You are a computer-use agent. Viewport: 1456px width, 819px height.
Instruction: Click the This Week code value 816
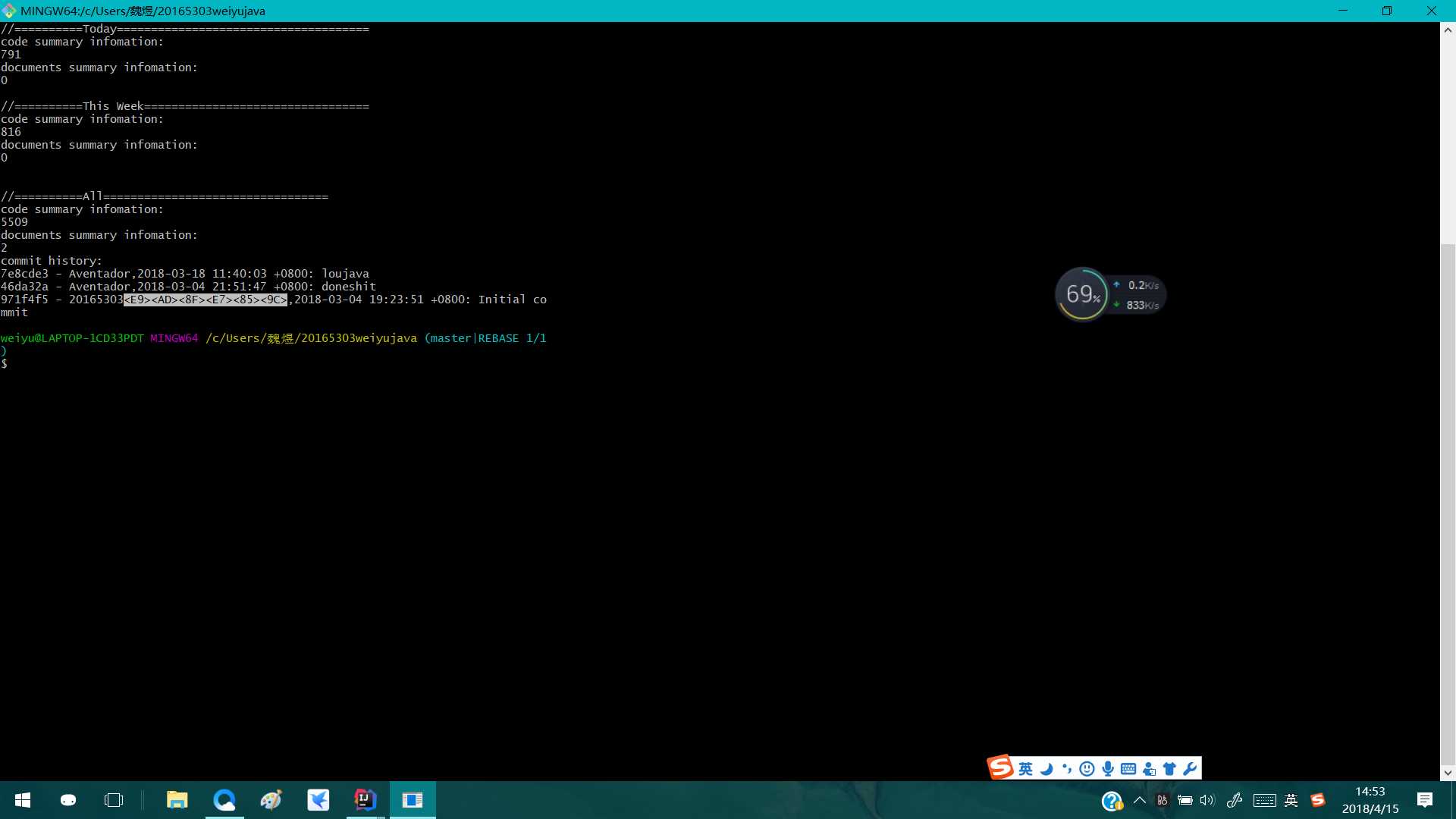tap(11, 132)
